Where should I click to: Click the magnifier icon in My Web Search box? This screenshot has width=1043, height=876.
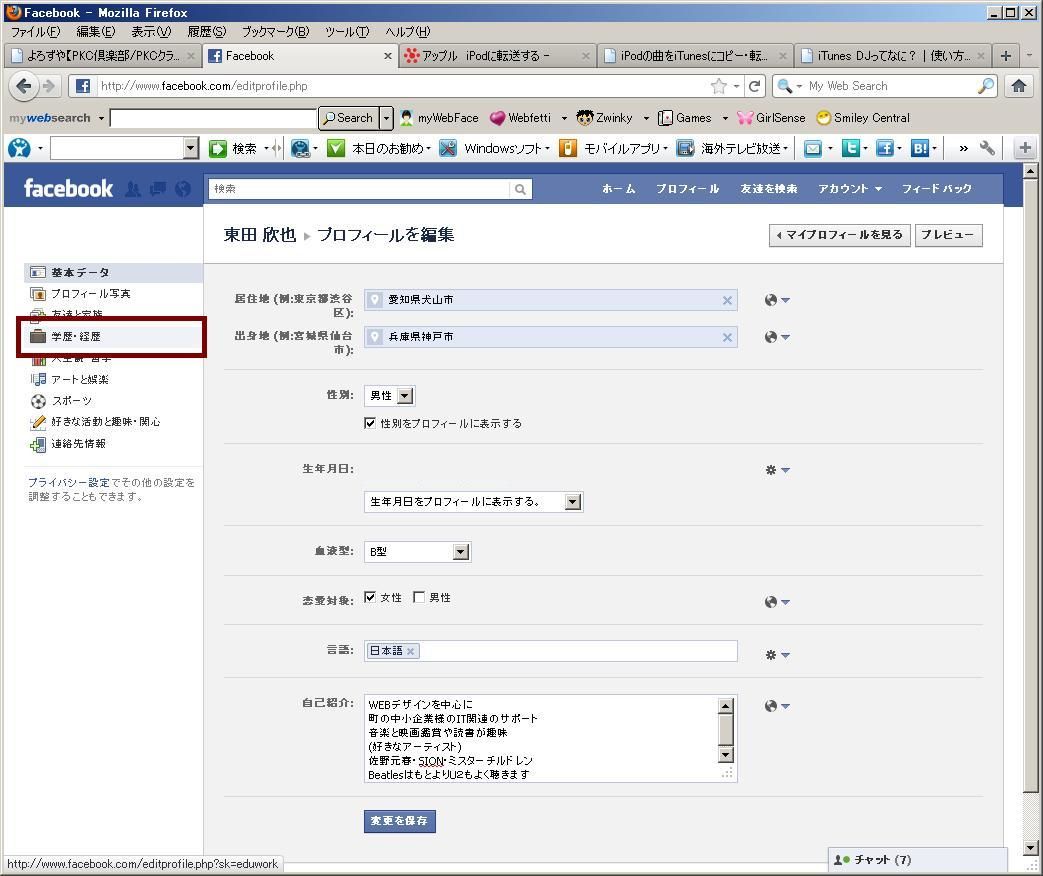click(986, 86)
